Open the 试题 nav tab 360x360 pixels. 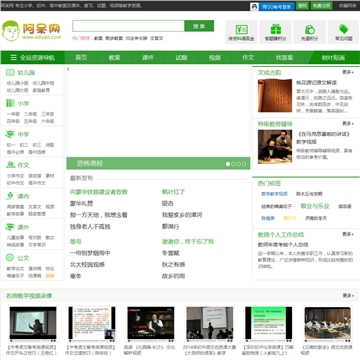click(x=181, y=57)
